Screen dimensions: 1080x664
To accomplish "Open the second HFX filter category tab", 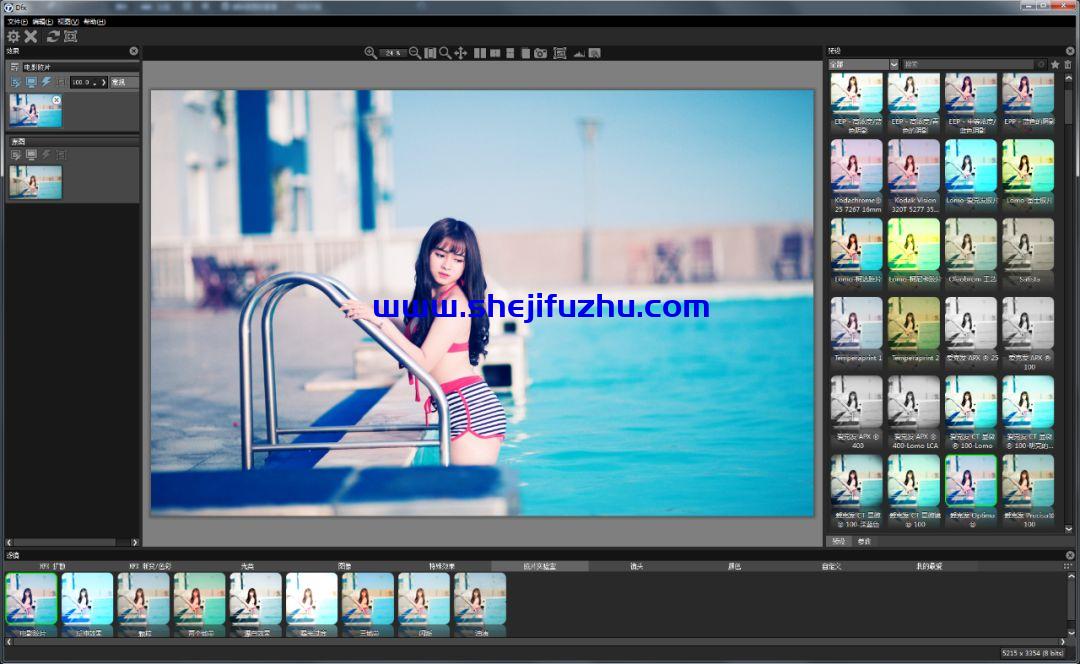I will coord(150,566).
